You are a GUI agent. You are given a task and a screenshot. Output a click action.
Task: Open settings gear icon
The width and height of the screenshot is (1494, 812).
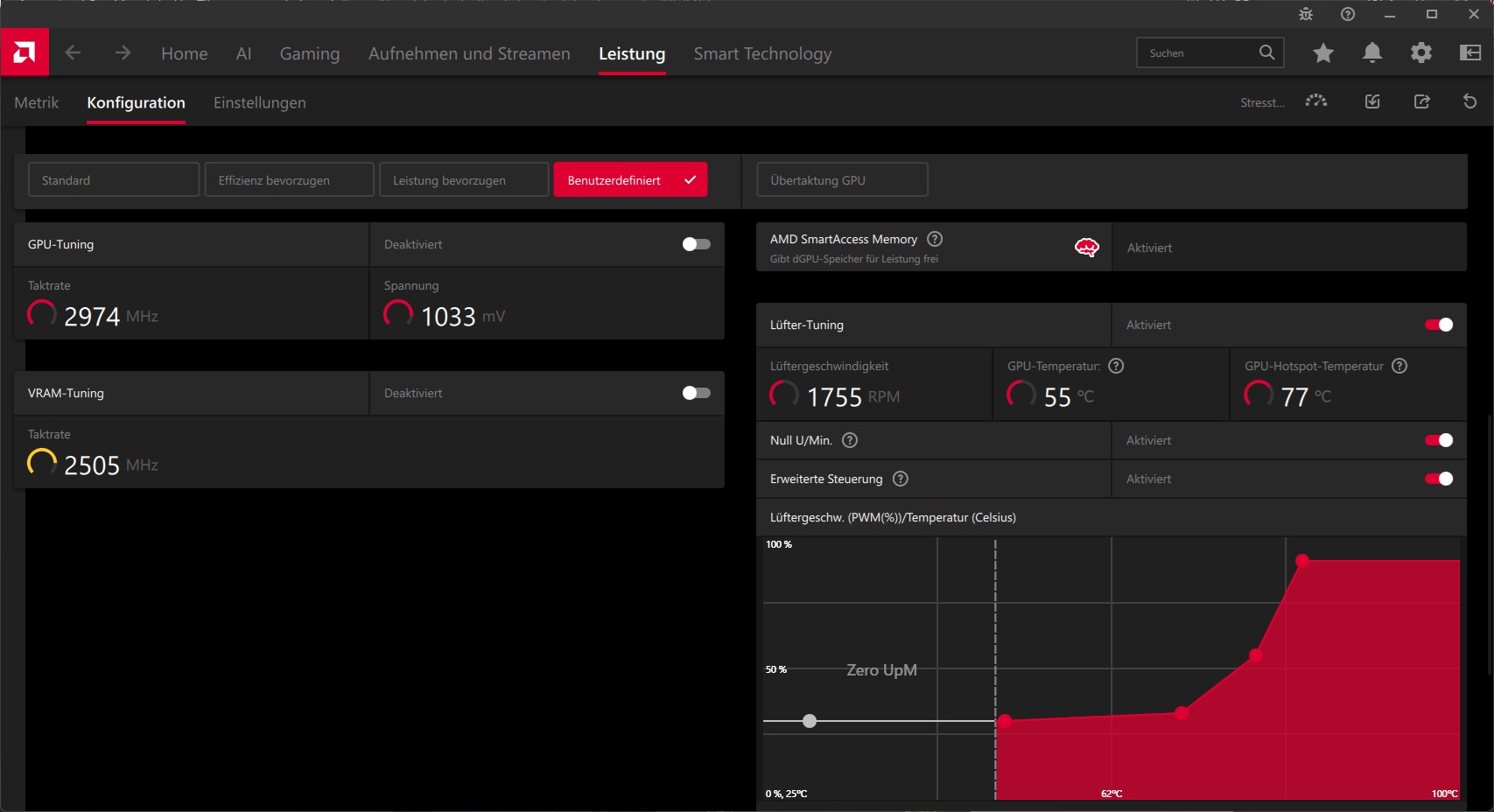[1421, 52]
